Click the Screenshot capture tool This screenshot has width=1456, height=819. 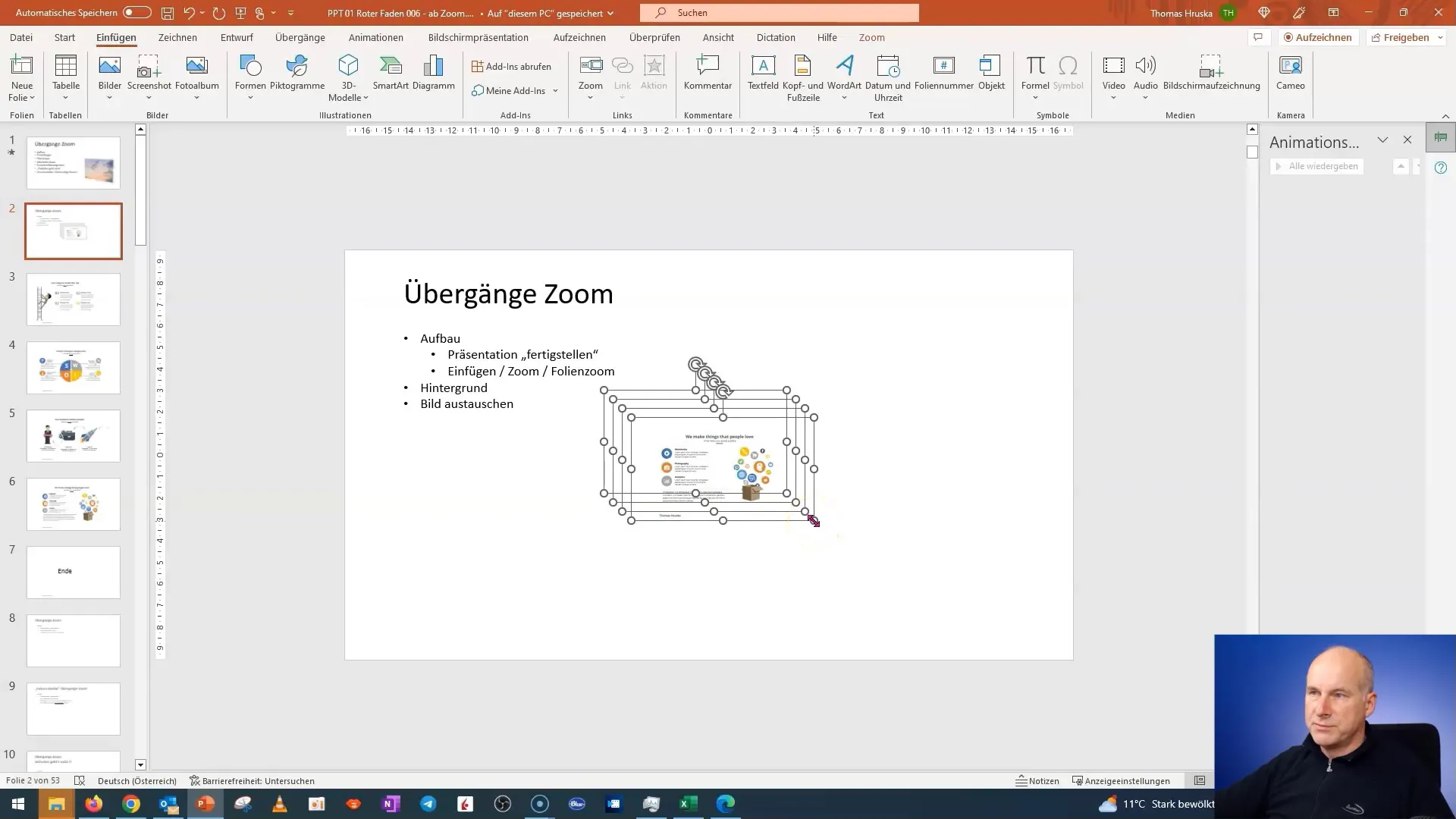coord(148,75)
